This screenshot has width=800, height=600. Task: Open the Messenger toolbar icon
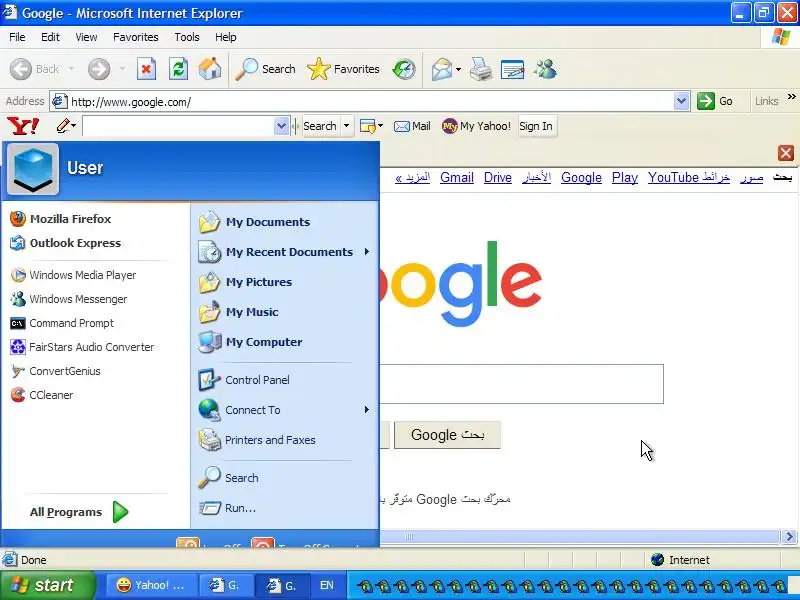pyautogui.click(x=545, y=69)
